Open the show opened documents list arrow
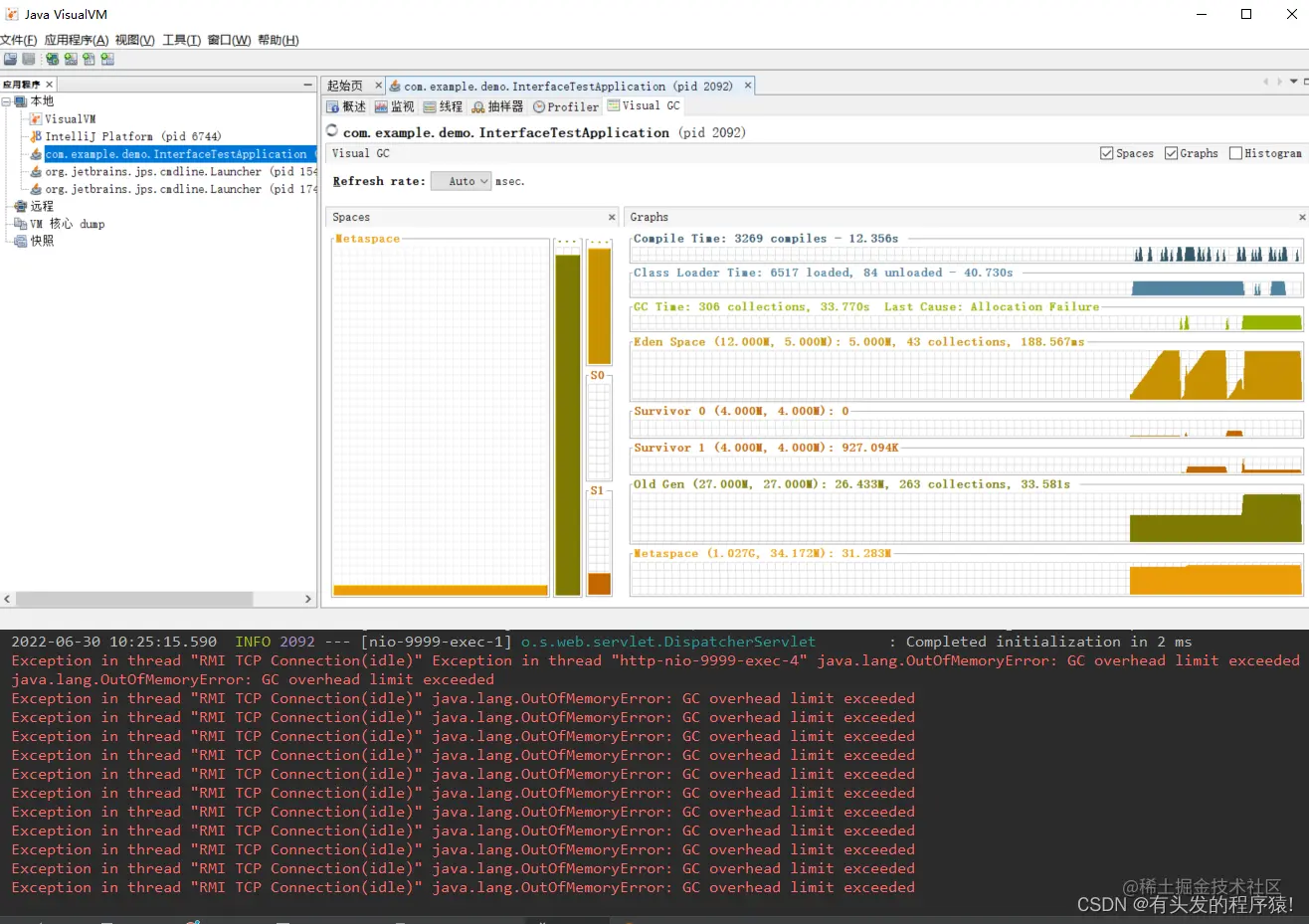1309x924 pixels. click(x=1293, y=82)
